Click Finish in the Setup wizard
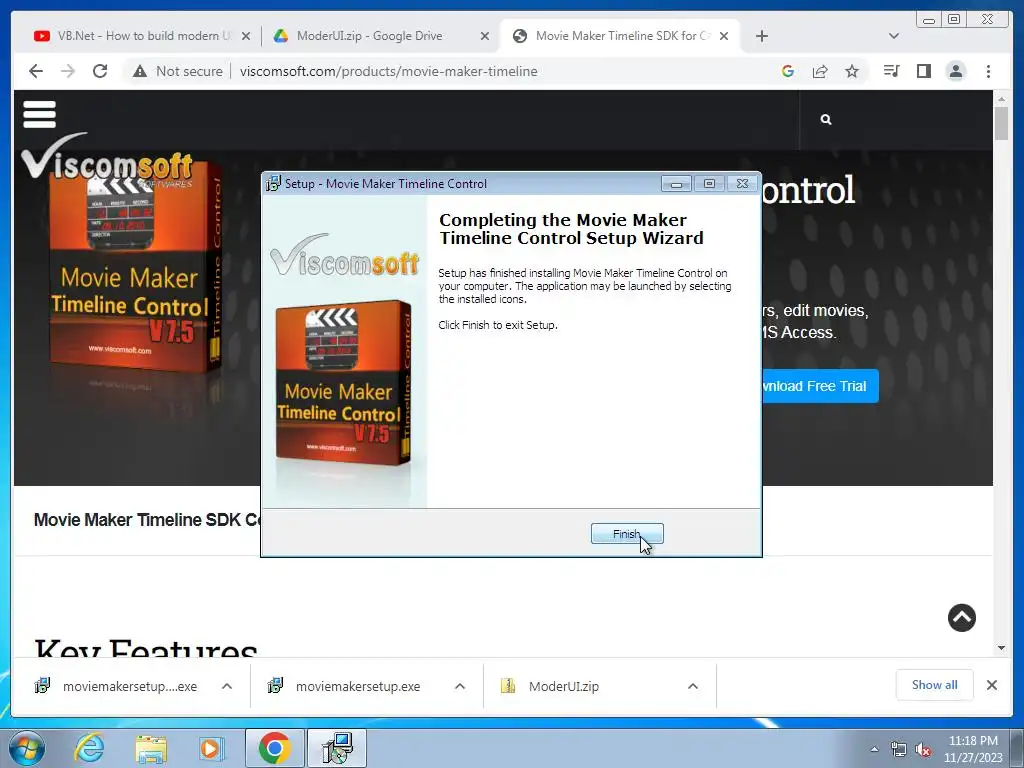The width and height of the screenshot is (1024, 768). (x=627, y=534)
